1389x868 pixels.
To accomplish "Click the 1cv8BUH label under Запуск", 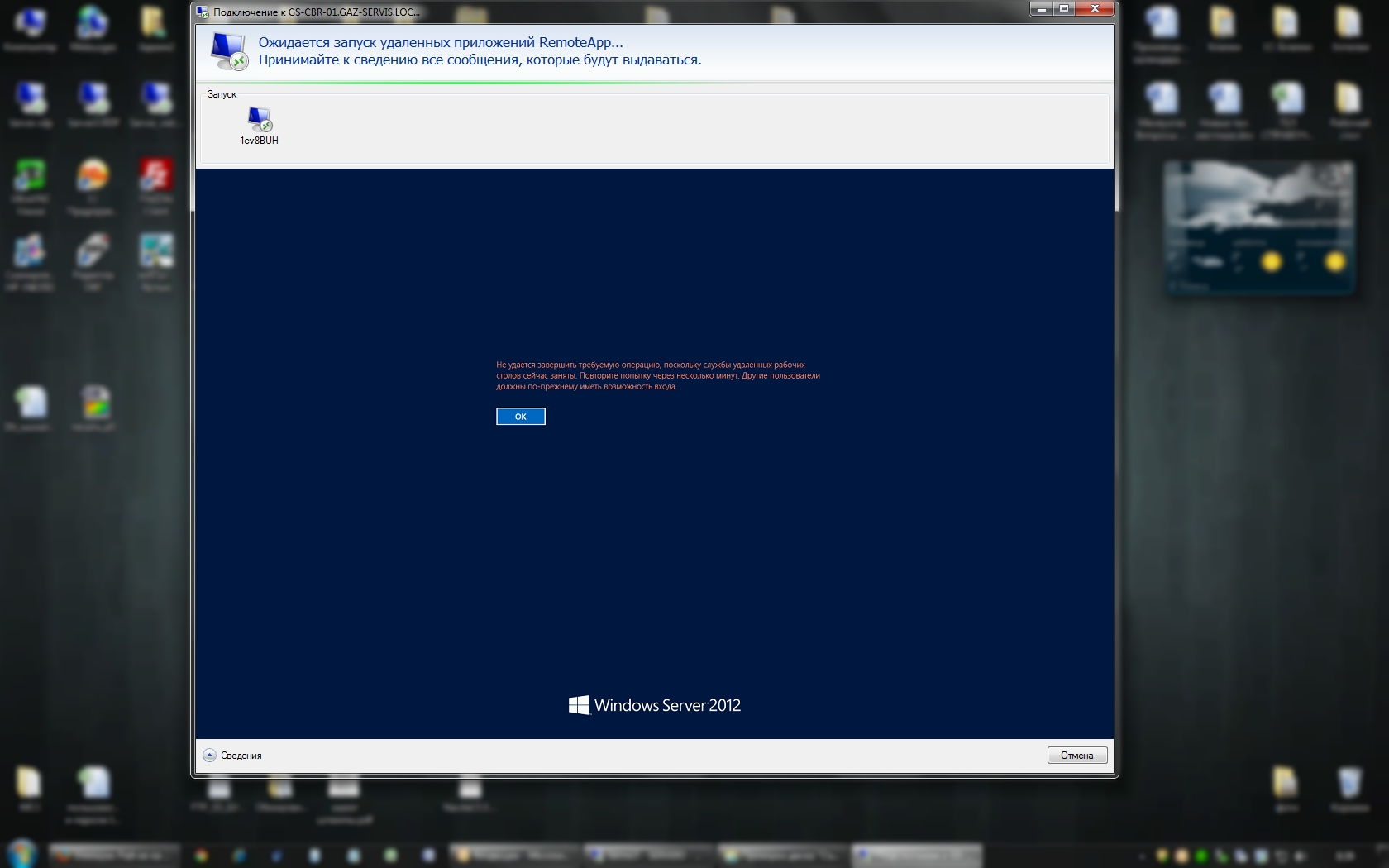I will click(260, 141).
